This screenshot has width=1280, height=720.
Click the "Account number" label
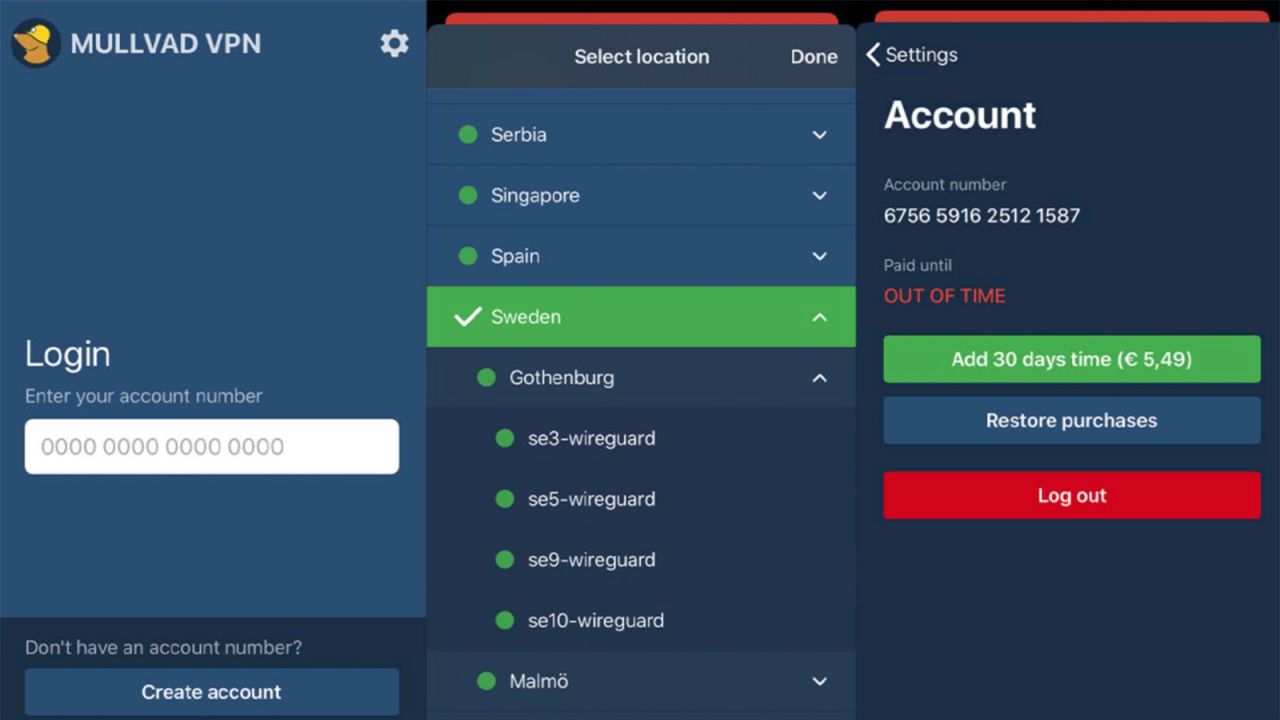(x=945, y=184)
